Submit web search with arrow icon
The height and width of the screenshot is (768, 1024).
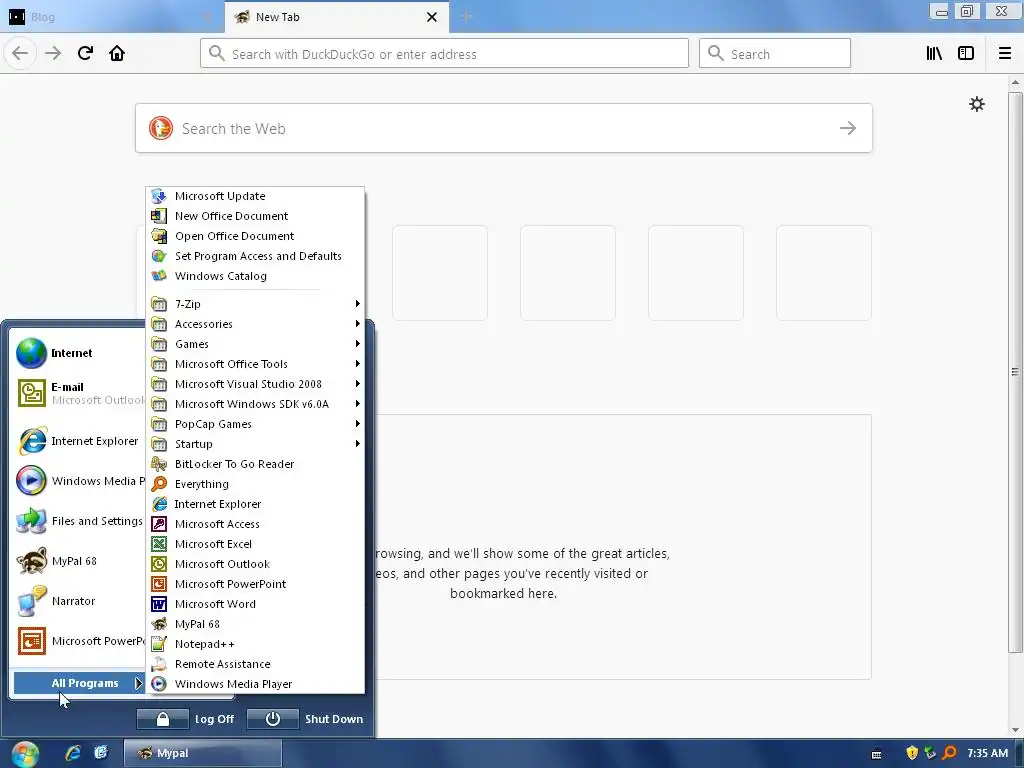tap(848, 128)
